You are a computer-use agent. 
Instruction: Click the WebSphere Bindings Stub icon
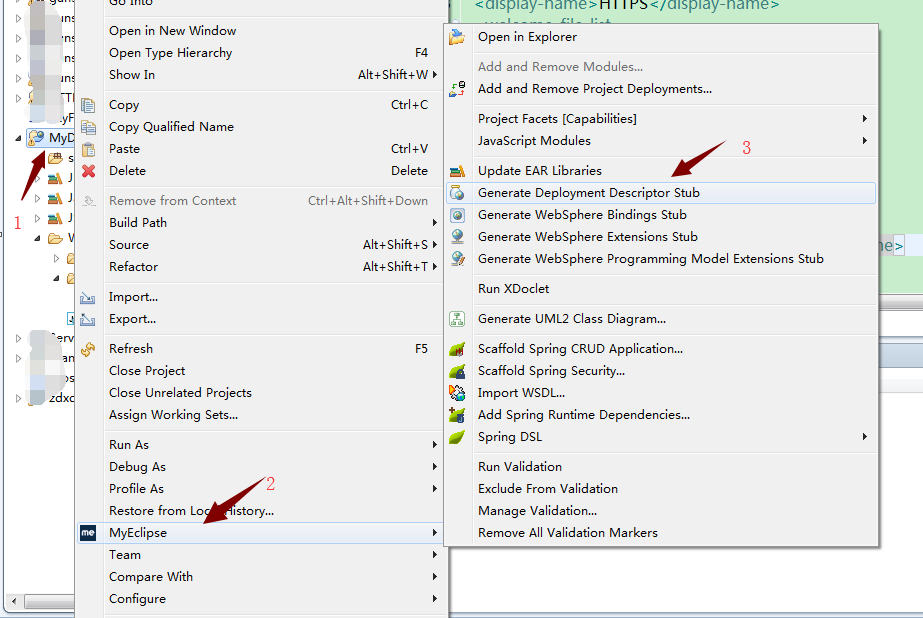coord(457,215)
